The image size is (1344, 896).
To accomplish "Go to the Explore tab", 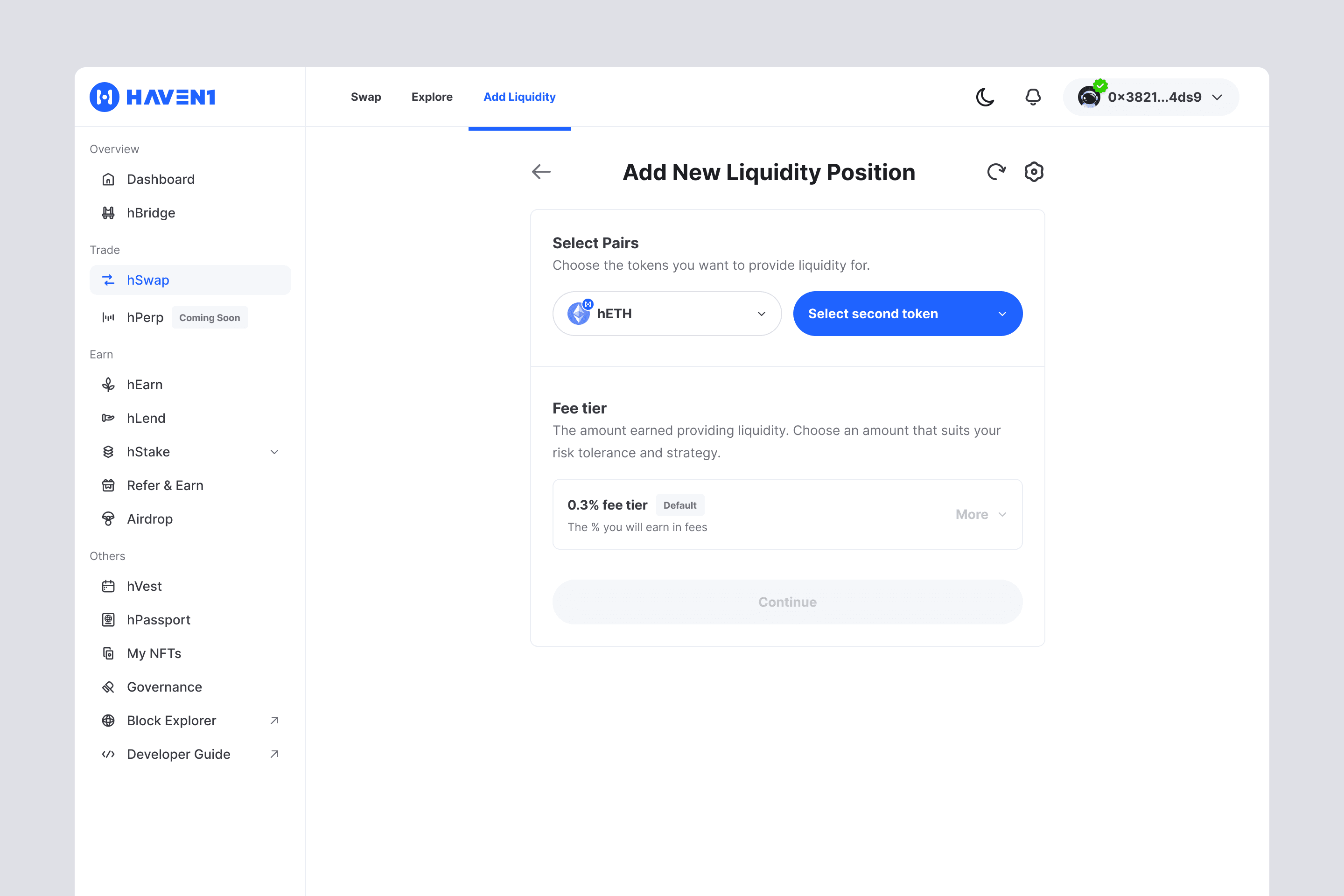I will click(431, 97).
